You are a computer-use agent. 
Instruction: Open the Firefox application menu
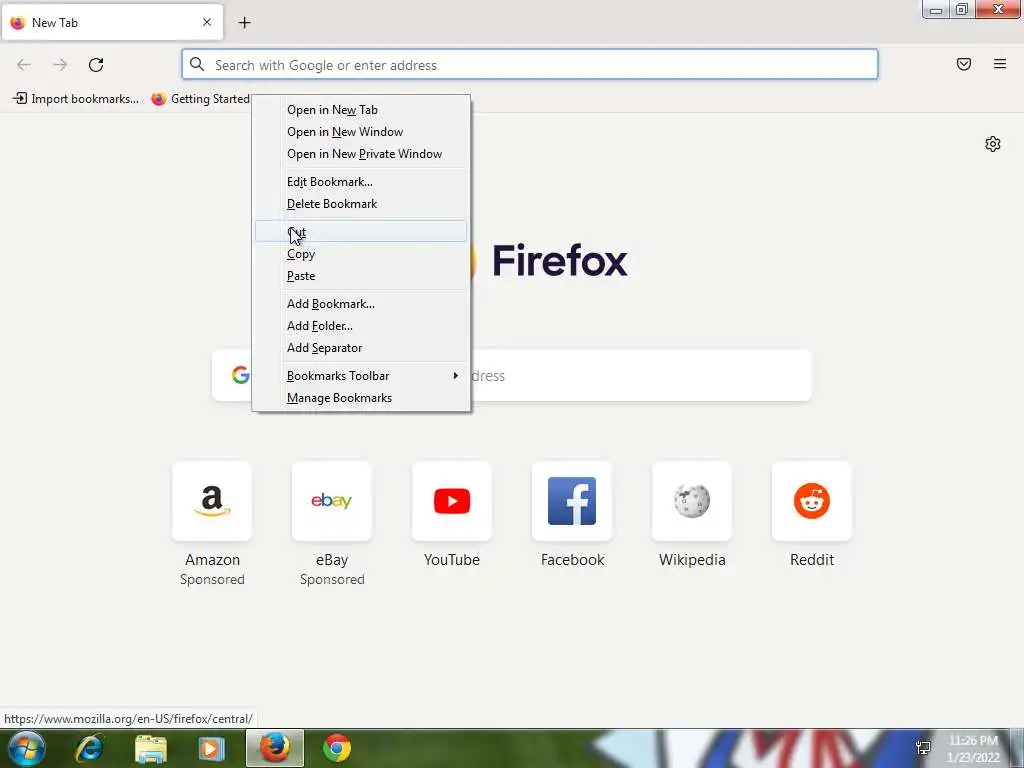tap(1000, 64)
